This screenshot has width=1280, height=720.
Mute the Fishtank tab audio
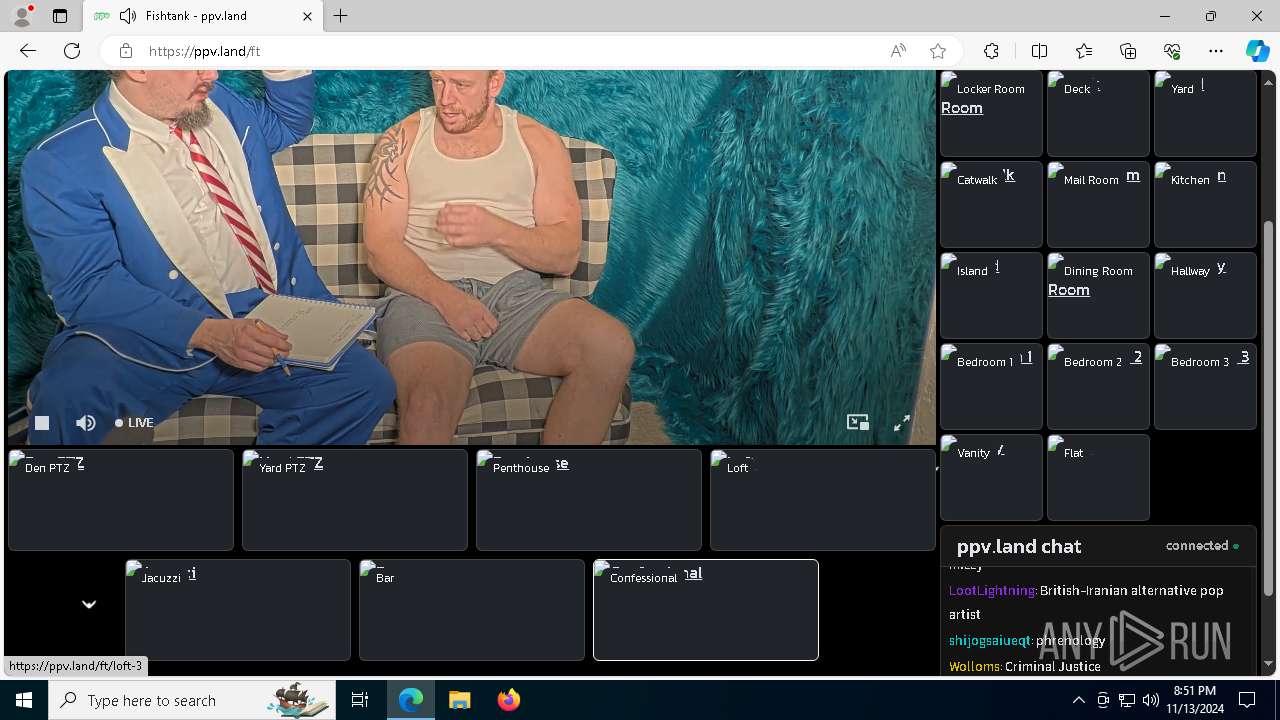click(x=128, y=16)
